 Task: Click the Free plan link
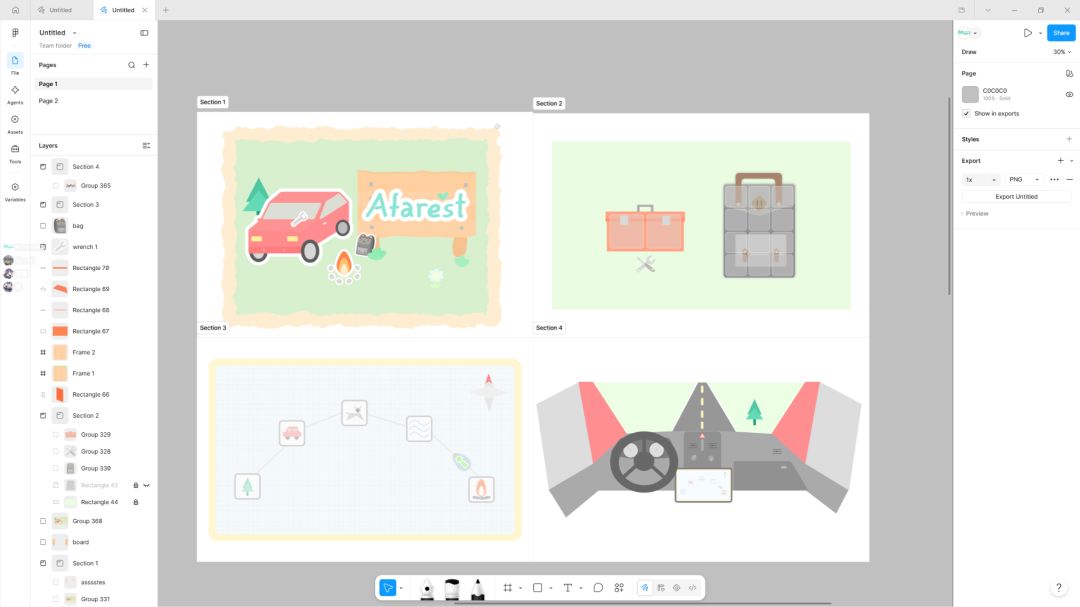pyautogui.click(x=84, y=45)
